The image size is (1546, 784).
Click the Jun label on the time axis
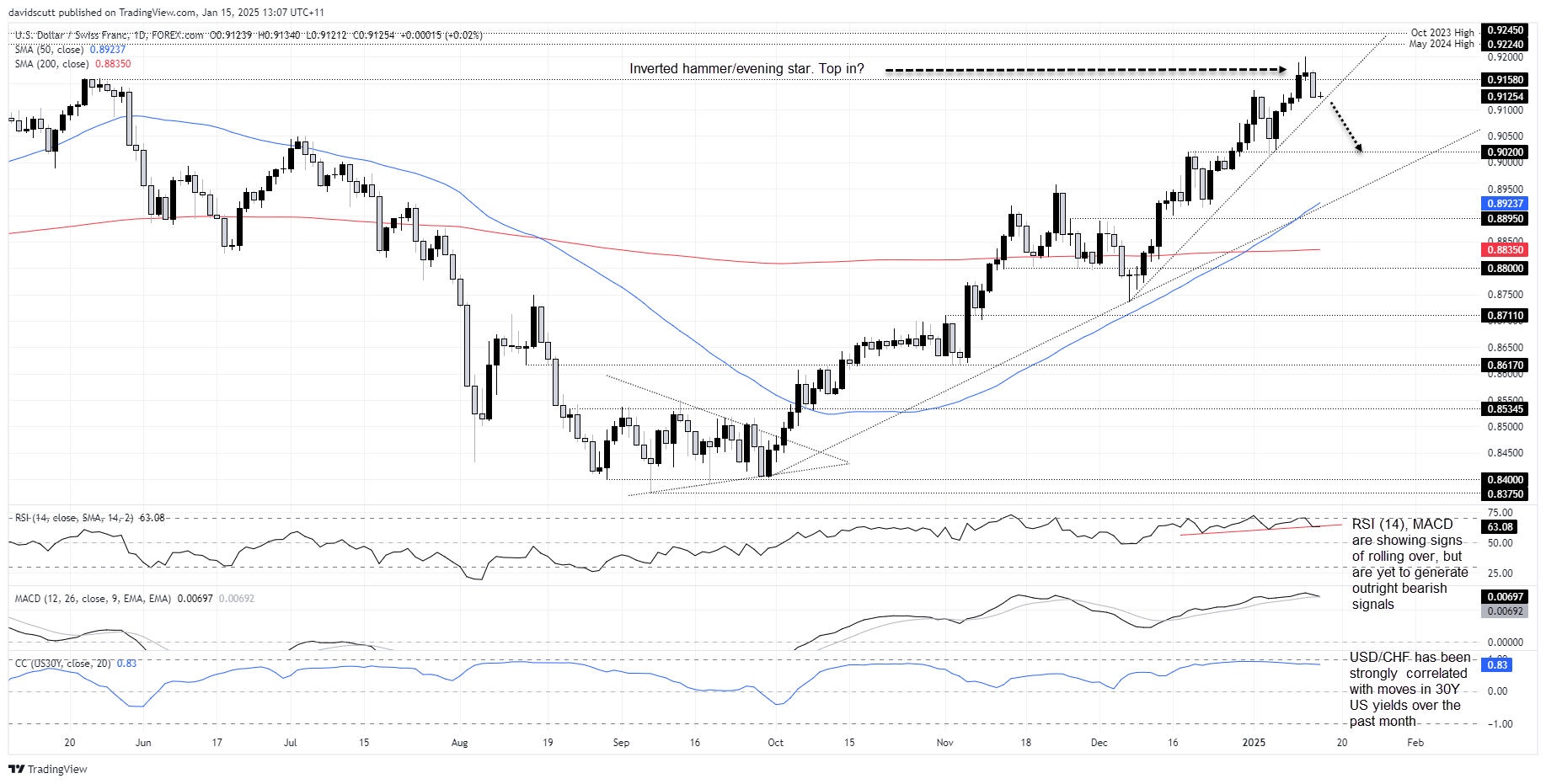[143, 743]
